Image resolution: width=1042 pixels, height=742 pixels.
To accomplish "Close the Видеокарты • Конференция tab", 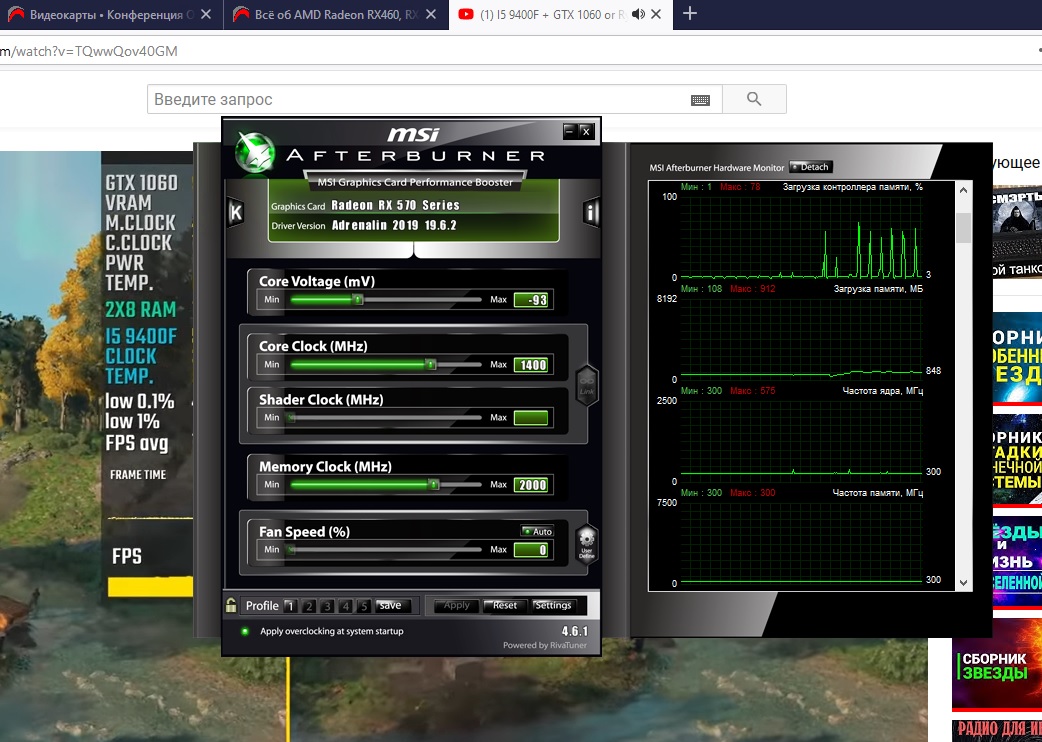I will coord(206,14).
